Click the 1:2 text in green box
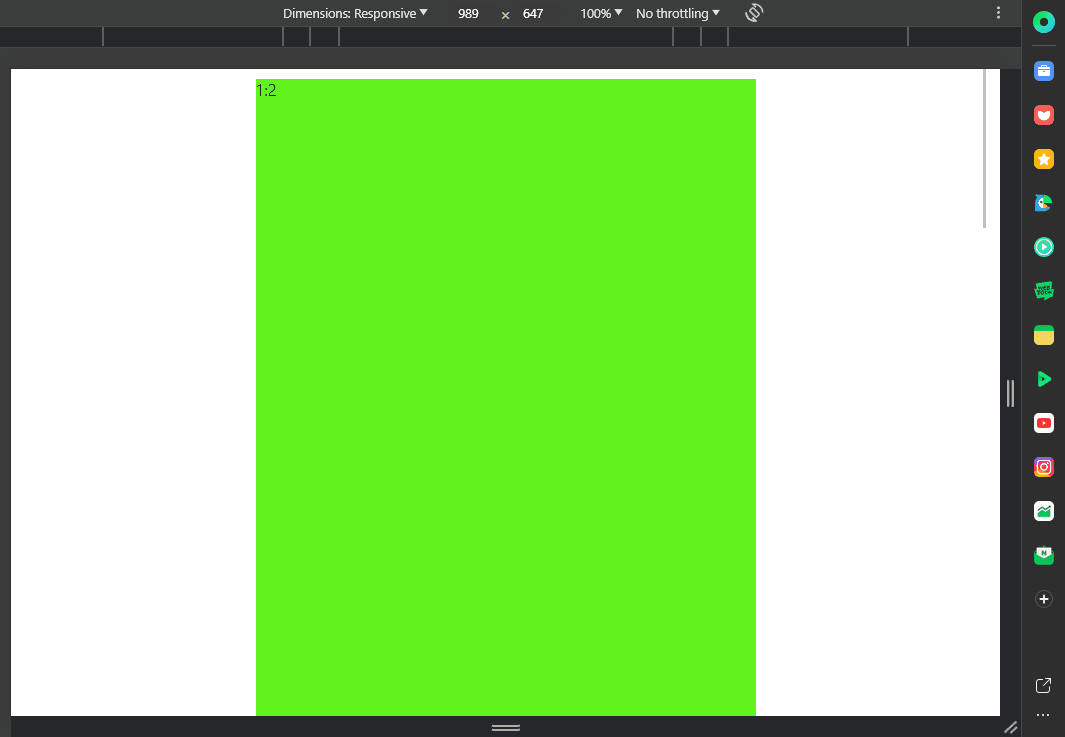Screen dimensions: 1065x737 (x=266, y=90)
